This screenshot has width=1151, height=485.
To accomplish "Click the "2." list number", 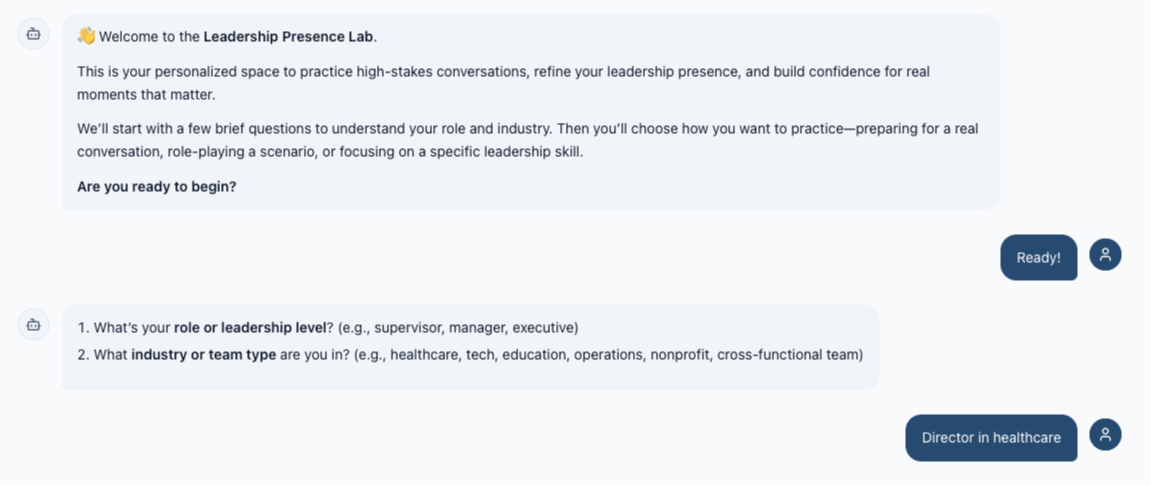I will coord(83,354).
